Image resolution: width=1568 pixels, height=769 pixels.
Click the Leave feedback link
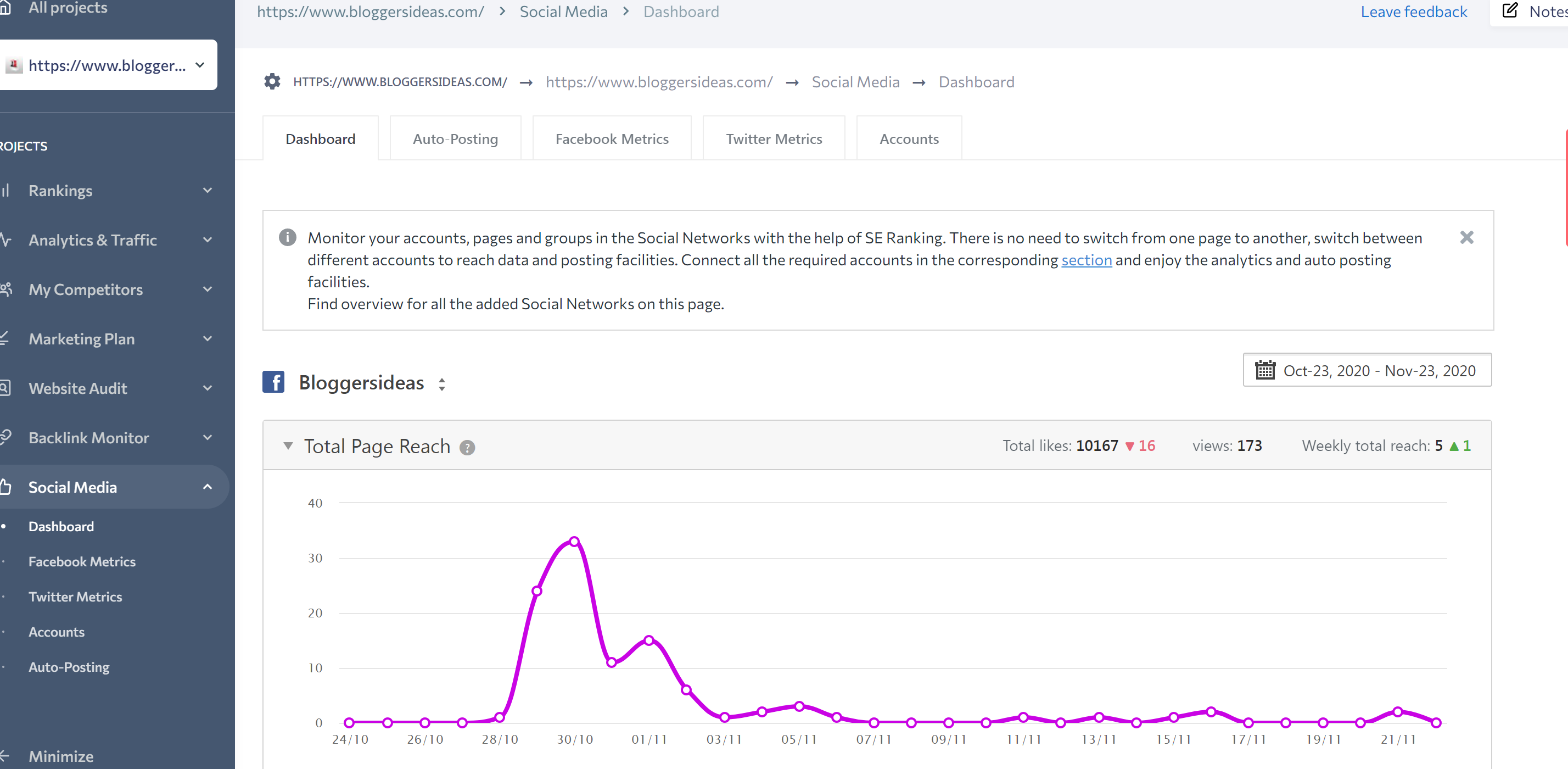(1413, 12)
